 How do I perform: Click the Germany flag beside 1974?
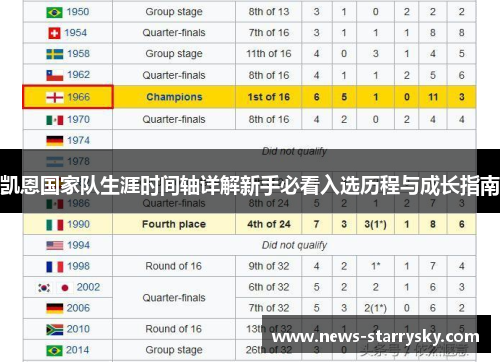coord(55,141)
